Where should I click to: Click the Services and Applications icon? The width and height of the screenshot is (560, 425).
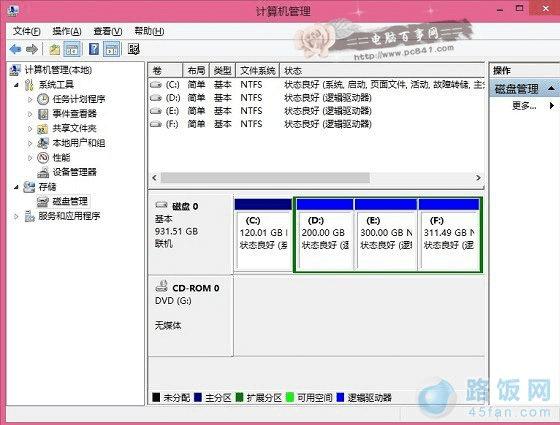click(x=29, y=216)
